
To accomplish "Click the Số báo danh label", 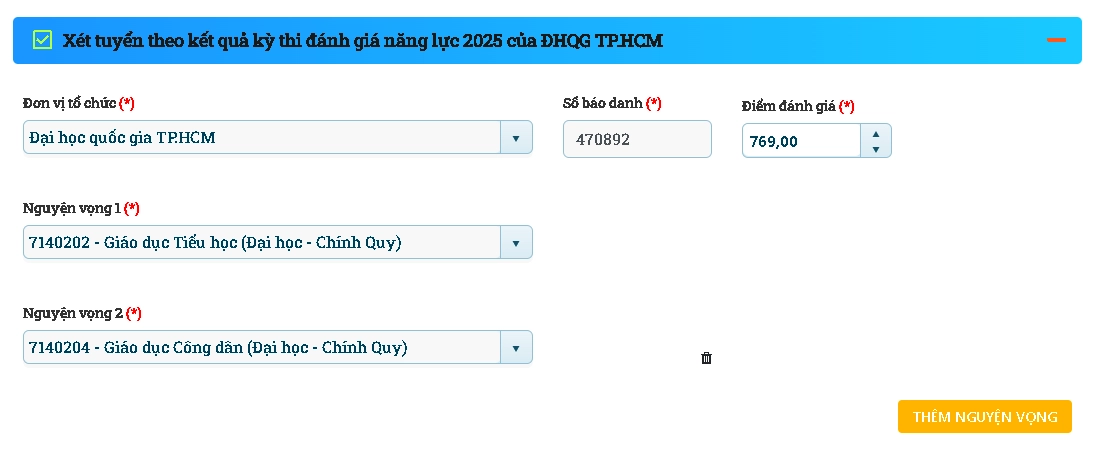I will 602,103.
